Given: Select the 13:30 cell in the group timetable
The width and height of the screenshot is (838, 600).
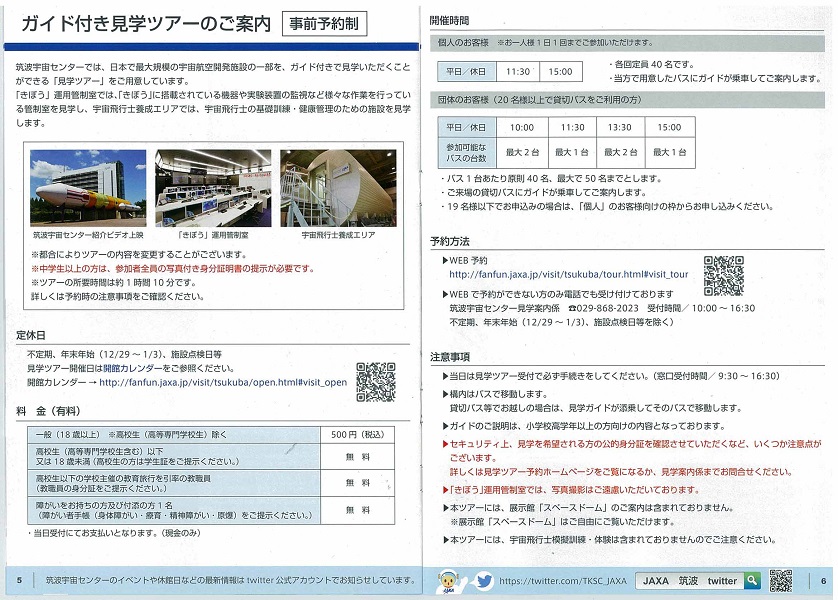Looking at the screenshot, I should click(x=620, y=127).
